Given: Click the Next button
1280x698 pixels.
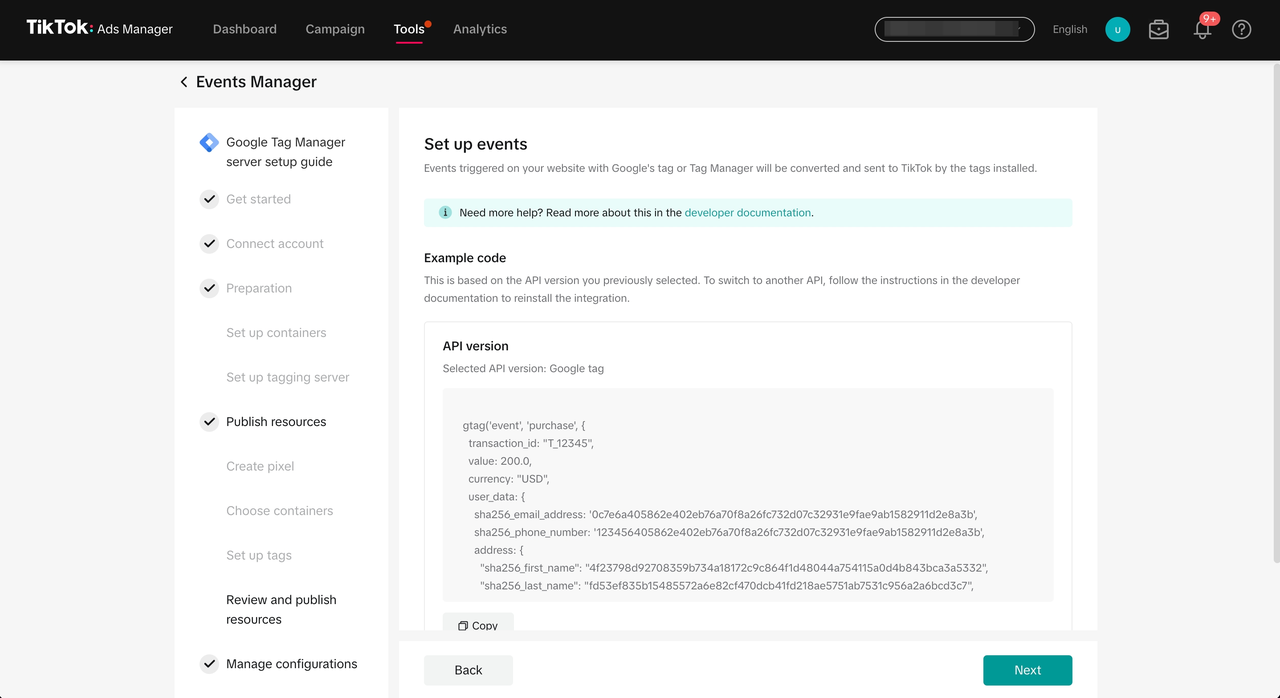Looking at the screenshot, I should (x=1028, y=670).
